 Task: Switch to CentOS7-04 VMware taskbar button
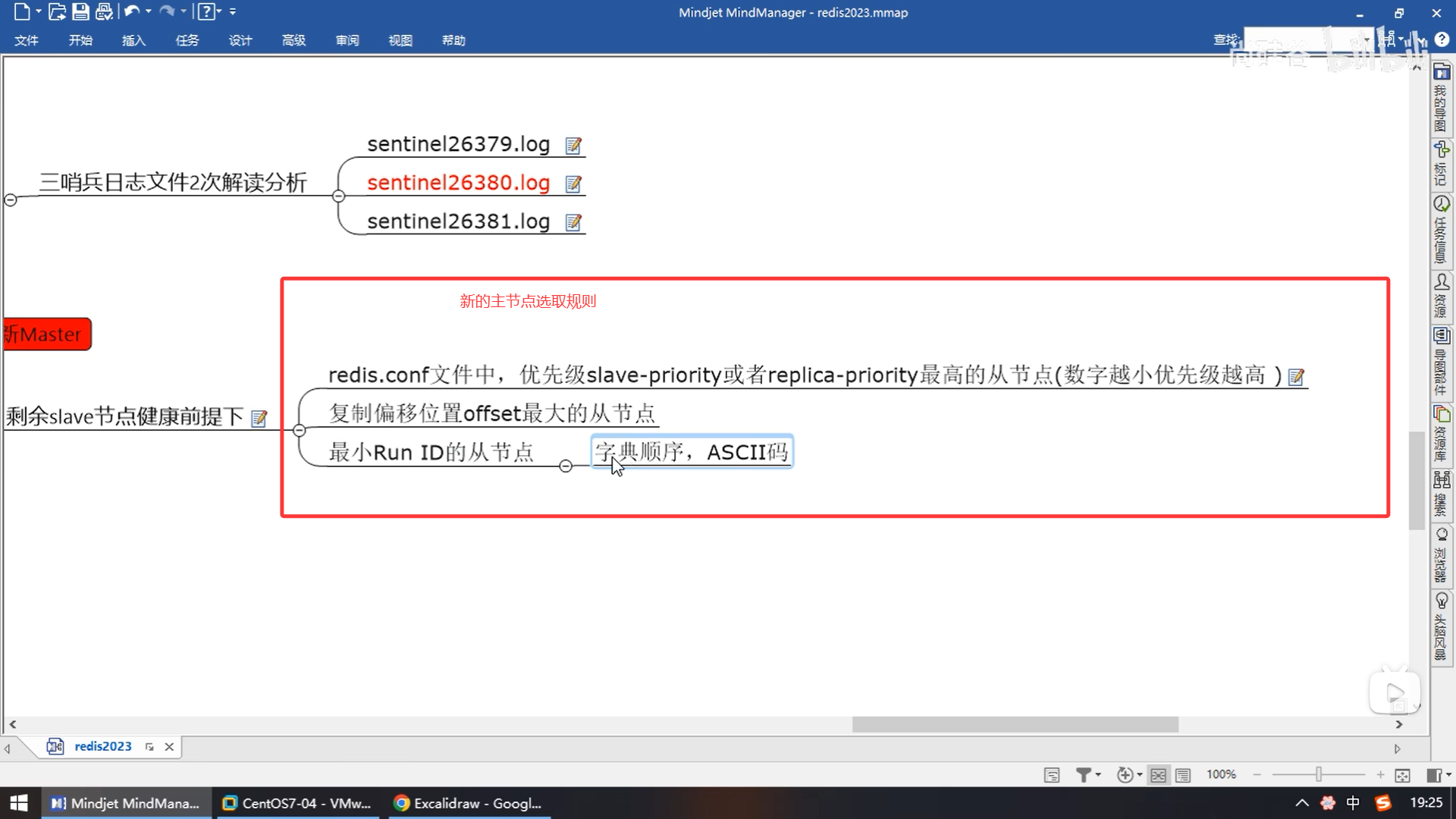(x=297, y=803)
